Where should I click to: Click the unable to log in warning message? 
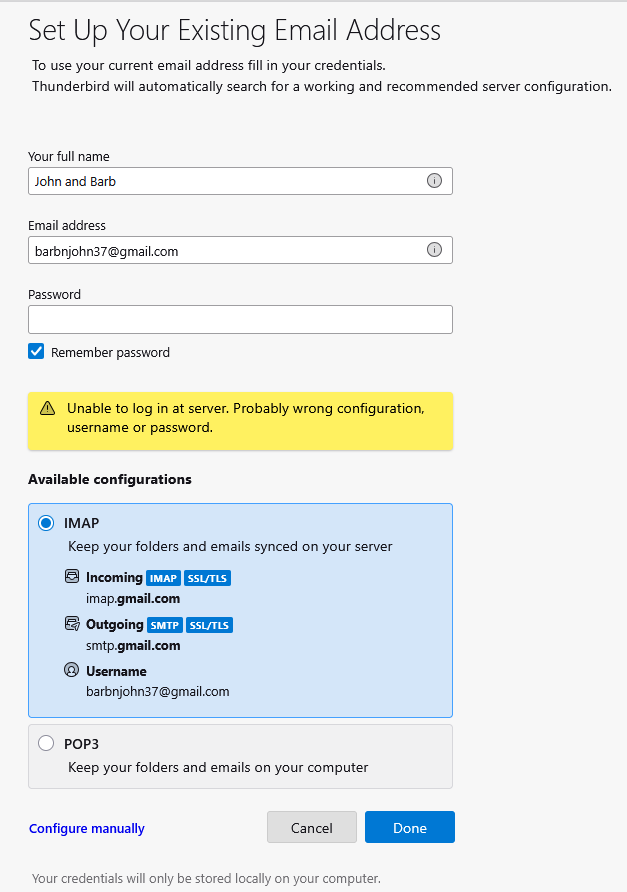(245, 418)
